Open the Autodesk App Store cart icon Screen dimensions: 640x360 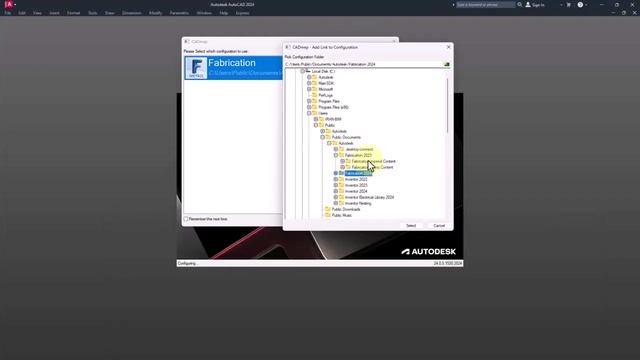569,4
